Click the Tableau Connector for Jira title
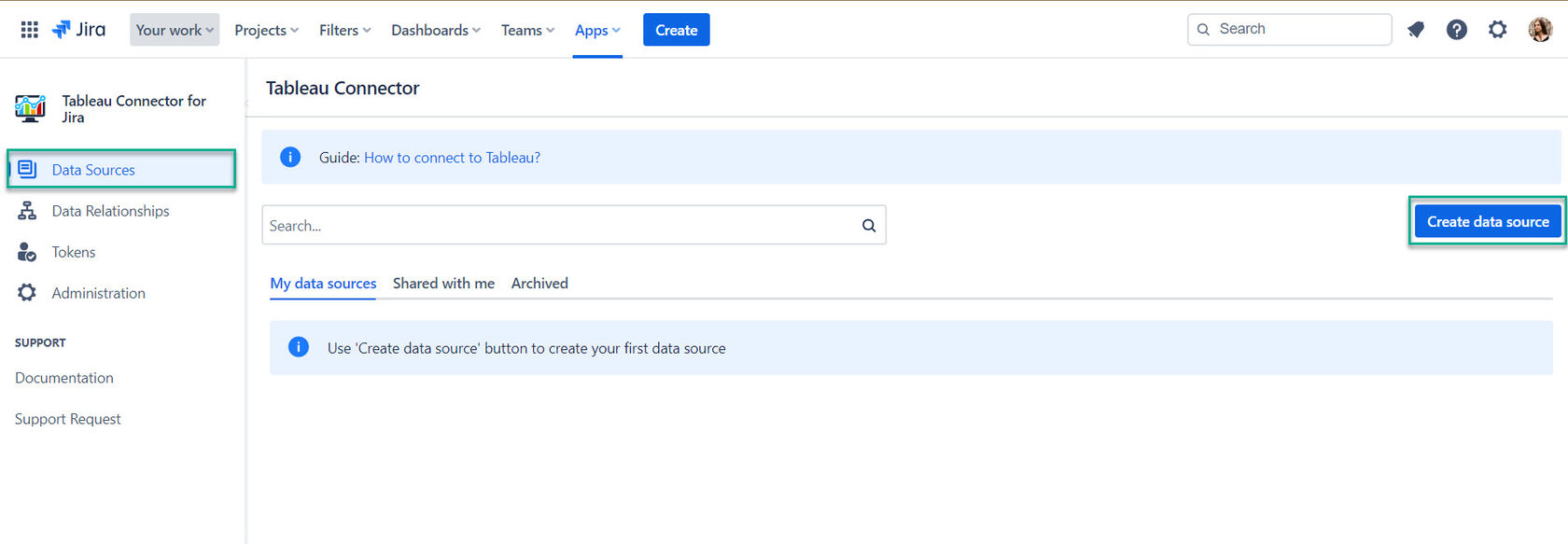 pos(134,108)
